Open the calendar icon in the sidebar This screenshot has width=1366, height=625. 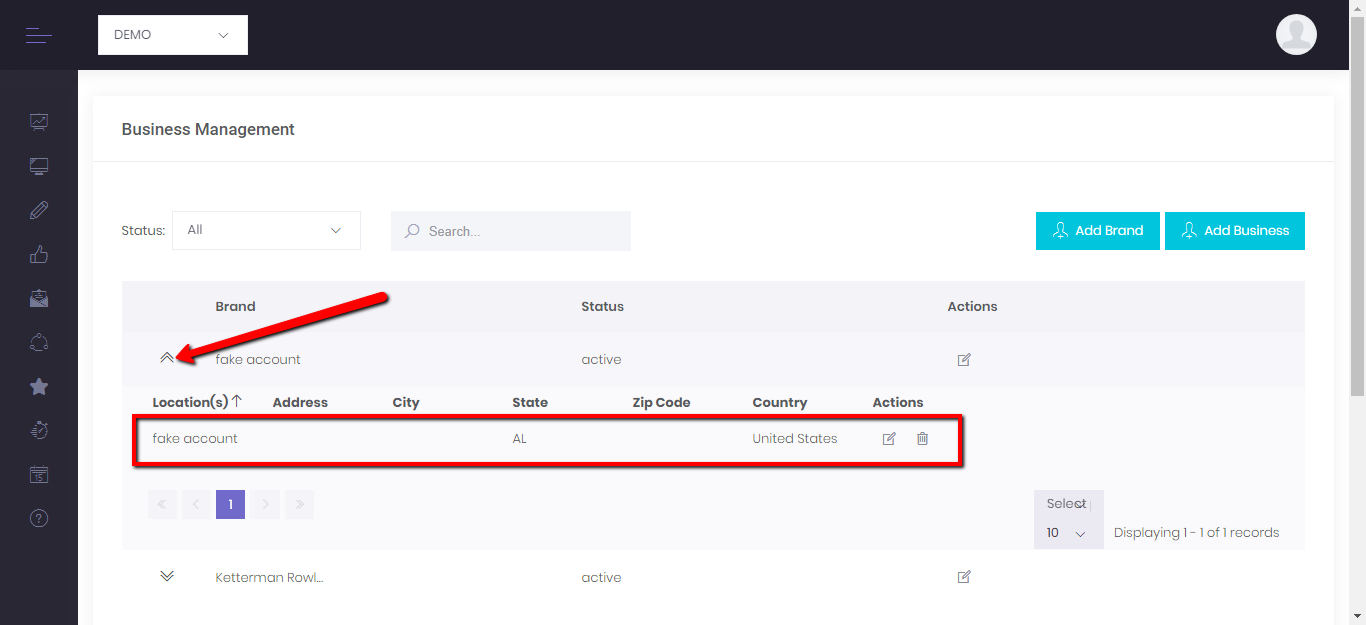click(x=39, y=475)
